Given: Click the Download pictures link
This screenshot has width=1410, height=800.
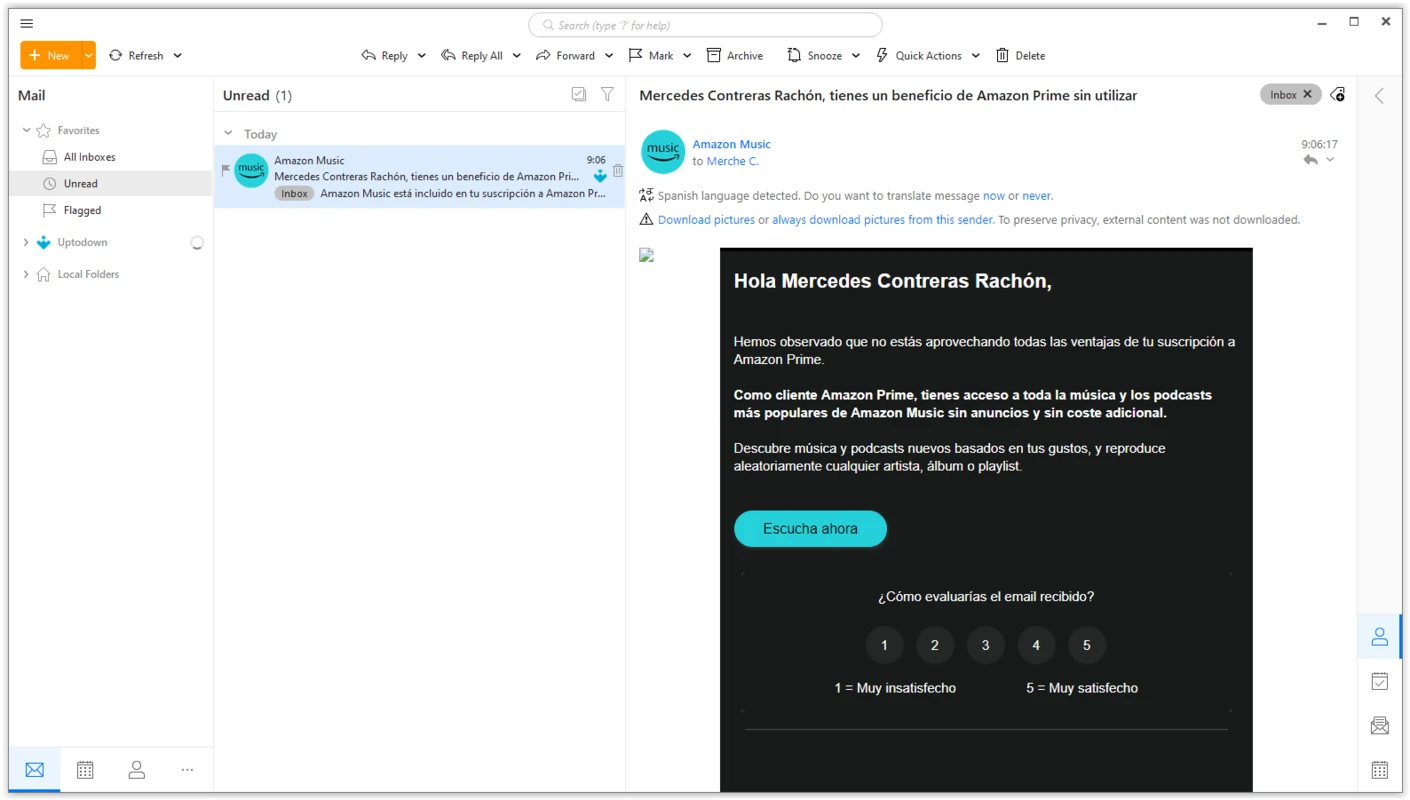Looking at the screenshot, I should pos(706,220).
